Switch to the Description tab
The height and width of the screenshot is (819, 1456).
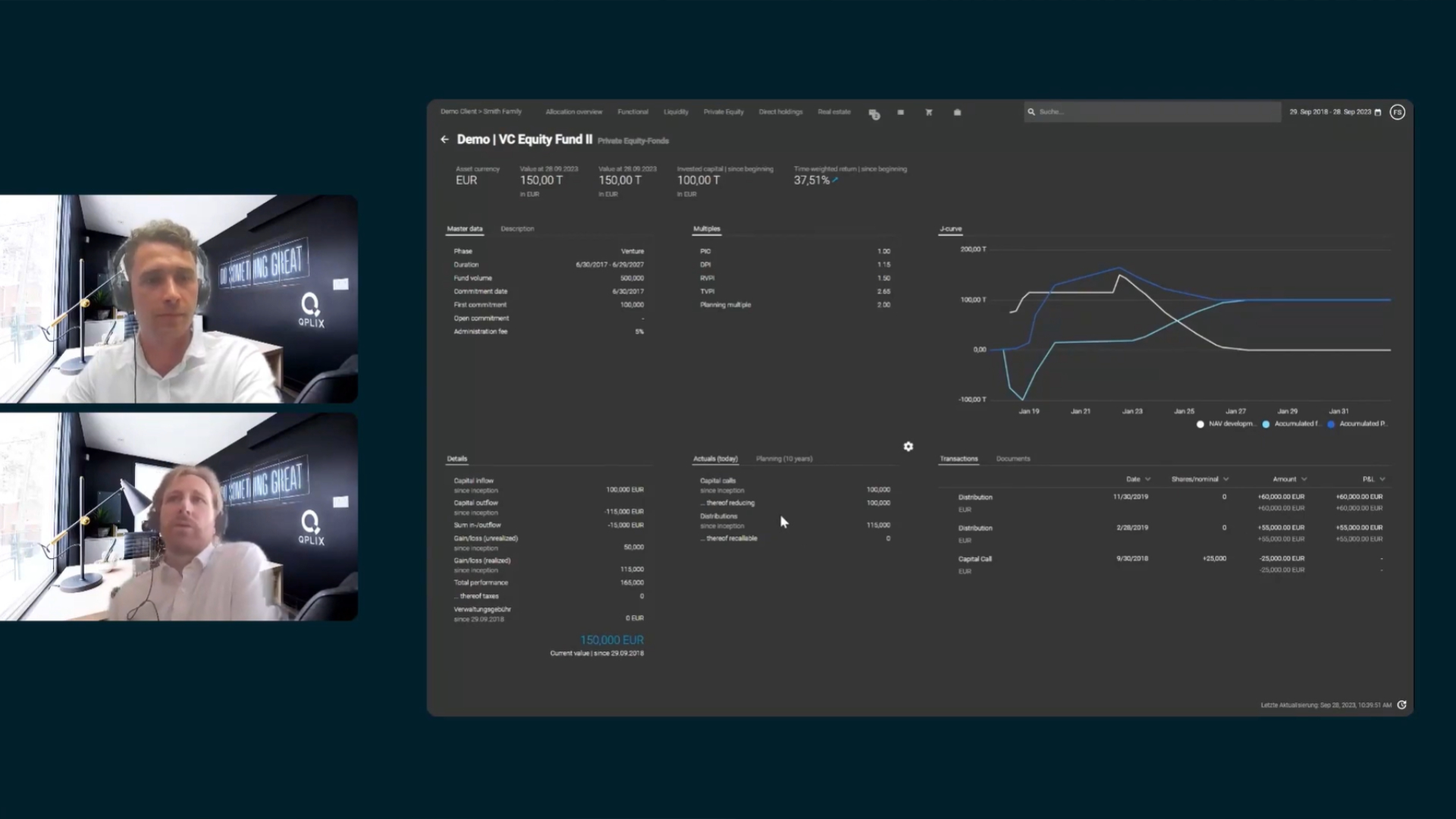[x=517, y=229]
